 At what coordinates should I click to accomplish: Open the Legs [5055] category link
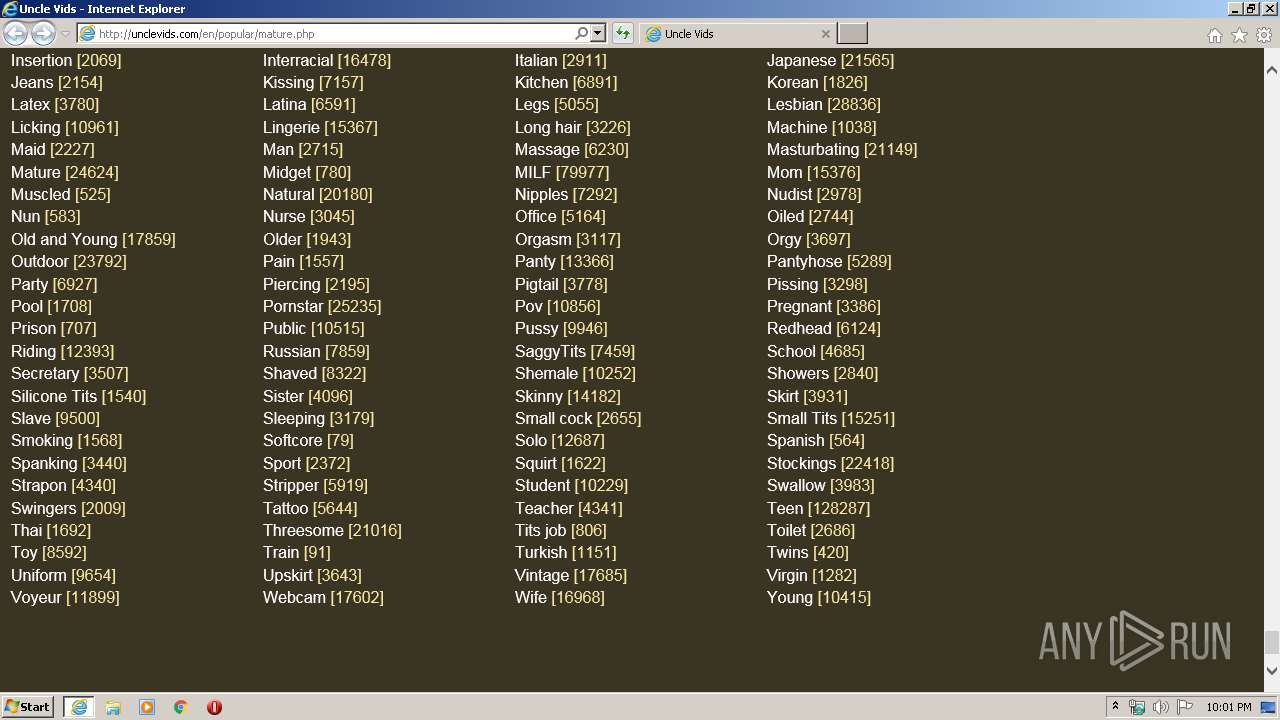(557, 104)
